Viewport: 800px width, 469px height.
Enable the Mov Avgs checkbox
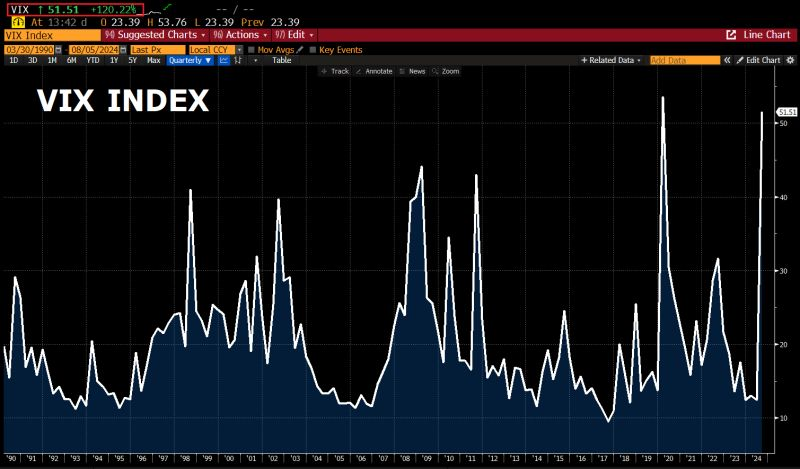pos(251,50)
